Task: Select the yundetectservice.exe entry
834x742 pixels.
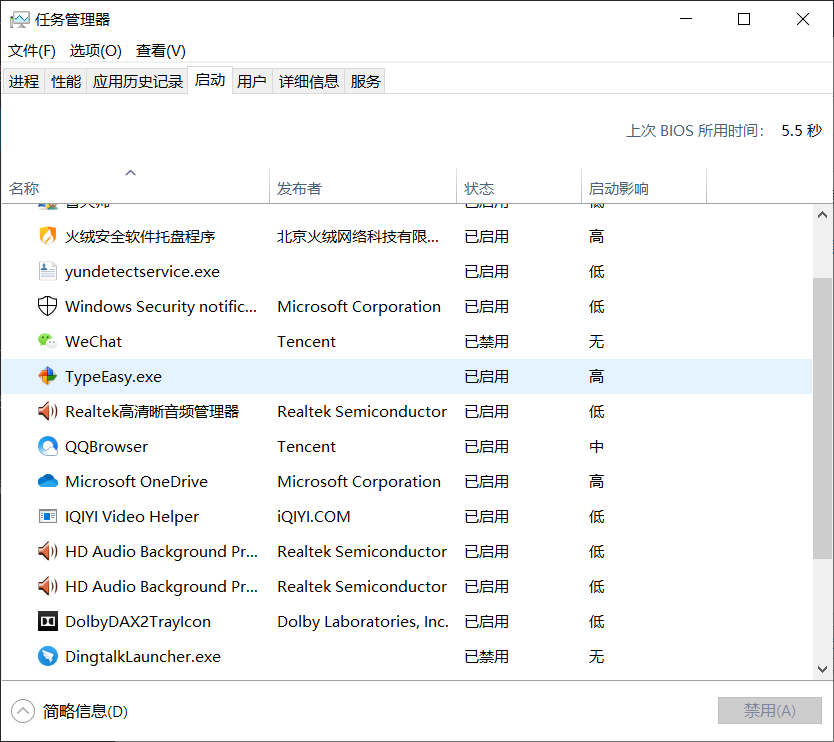Action: (x=142, y=271)
